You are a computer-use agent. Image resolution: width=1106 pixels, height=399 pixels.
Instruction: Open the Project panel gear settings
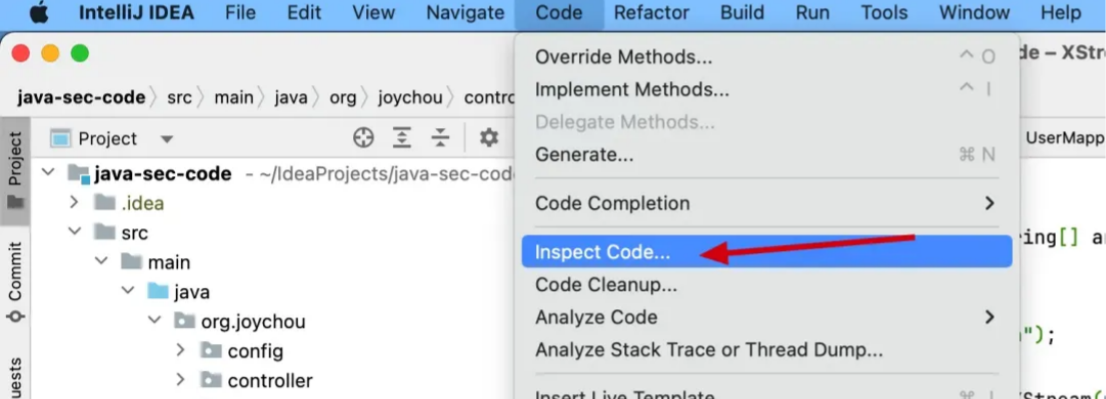[x=489, y=138]
